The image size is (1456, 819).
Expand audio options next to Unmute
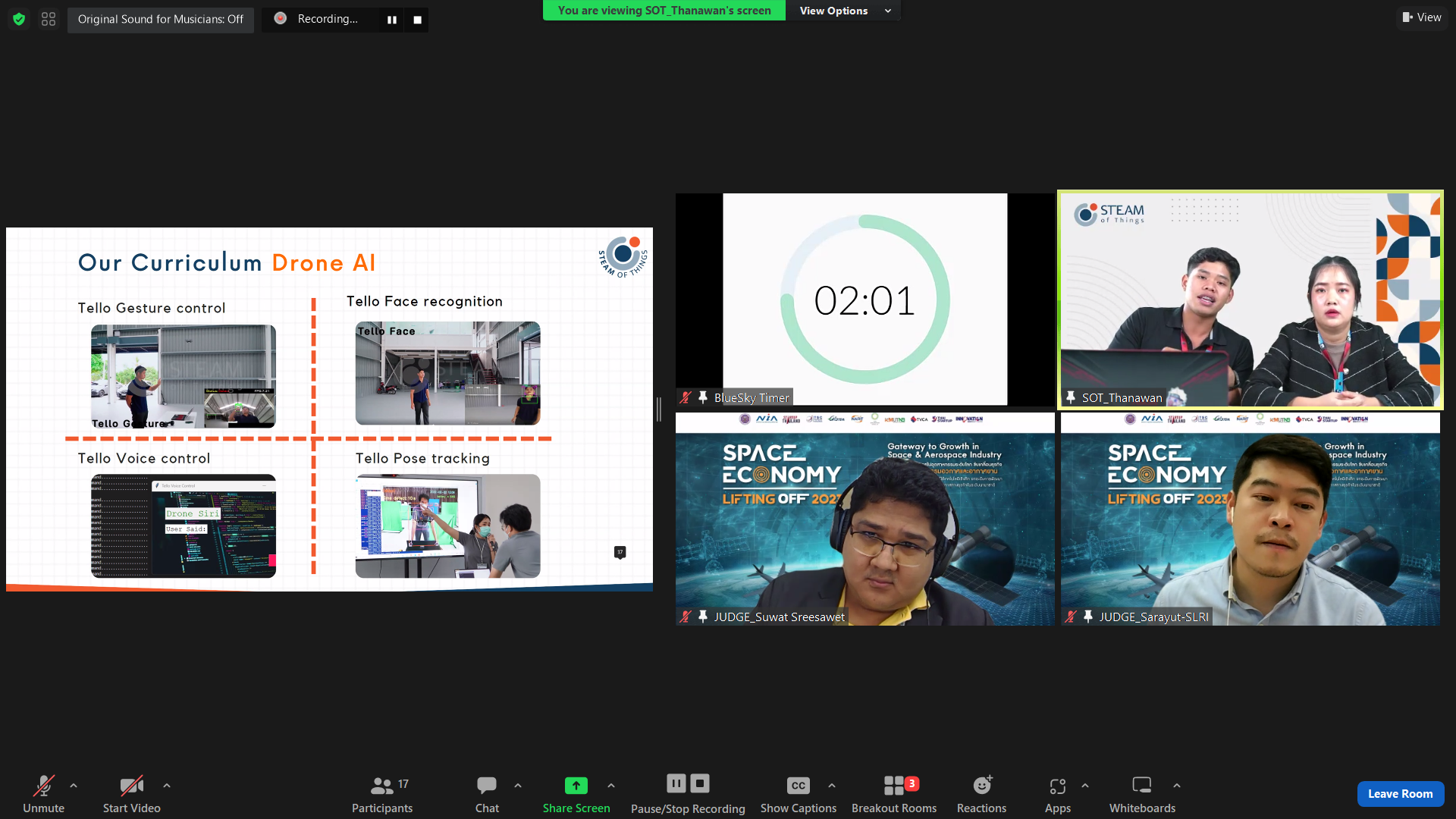pyautogui.click(x=74, y=786)
